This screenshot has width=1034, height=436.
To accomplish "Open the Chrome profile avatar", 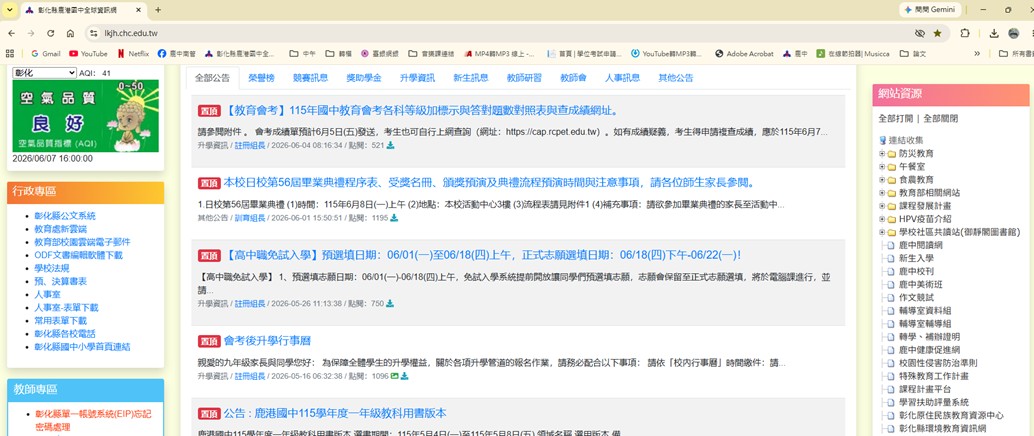I will 1014,33.
